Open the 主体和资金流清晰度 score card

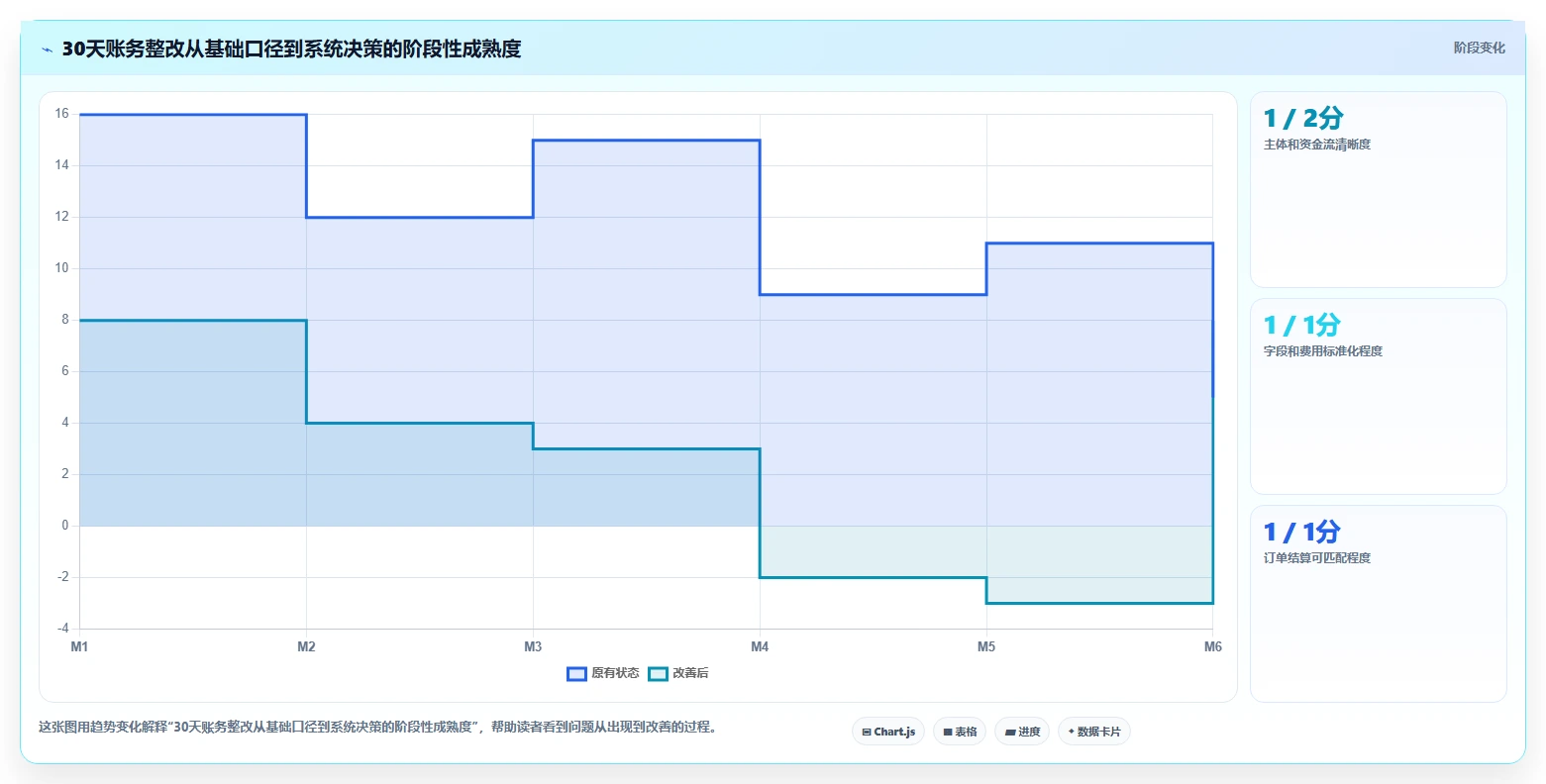[1379, 189]
